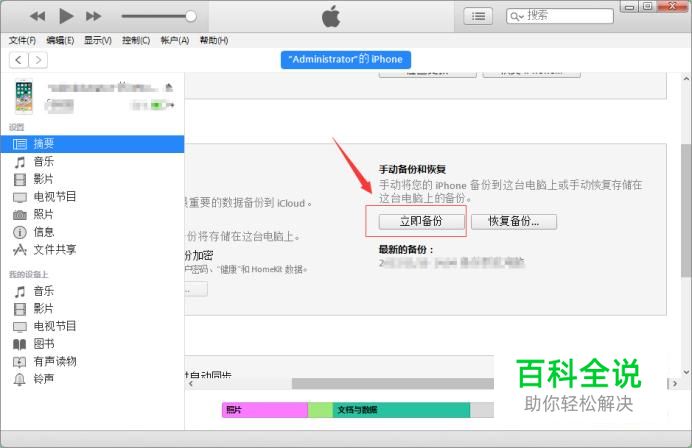Start playback with the play button

[66, 16]
